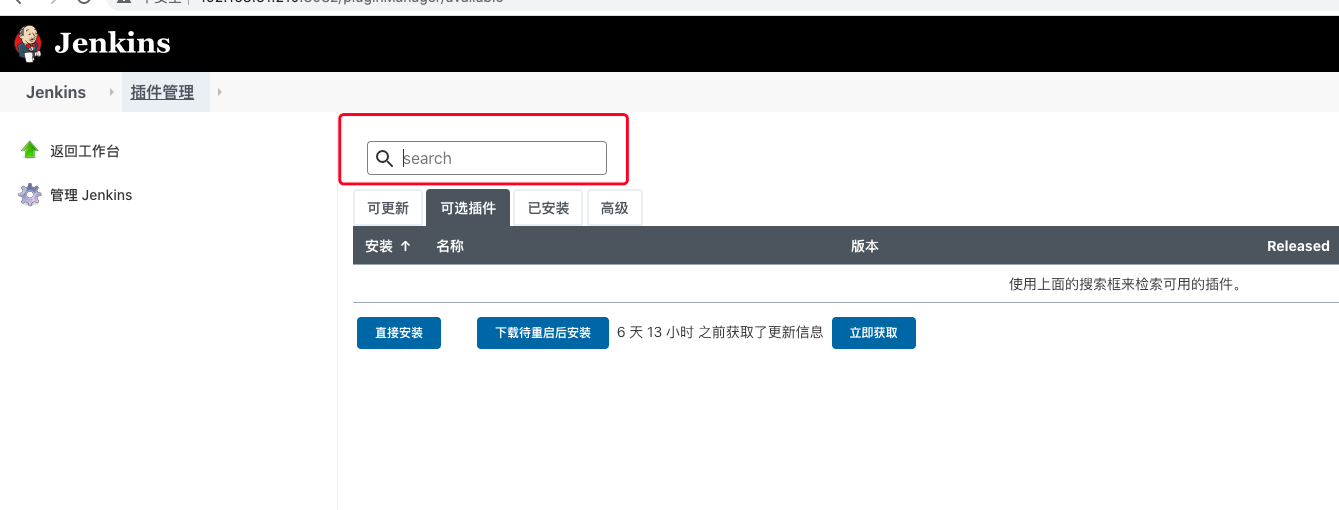Sort by the 版本 column header
Image resolution: width=1339 pixels, height=510 pixels.
pos(865,246)
